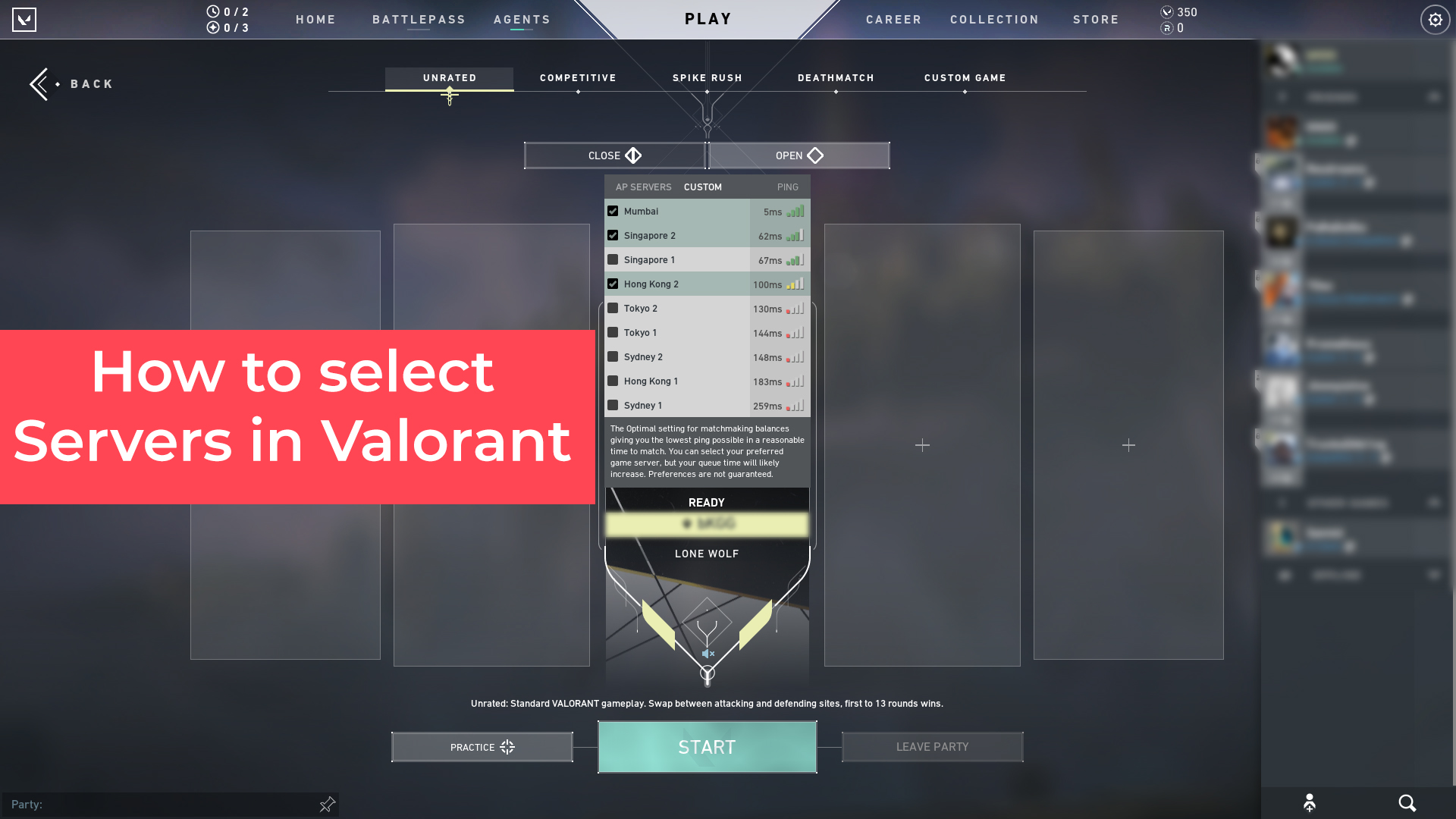Click the READY status icon button
Screen dimensions: 1456x819
(707, 501)
